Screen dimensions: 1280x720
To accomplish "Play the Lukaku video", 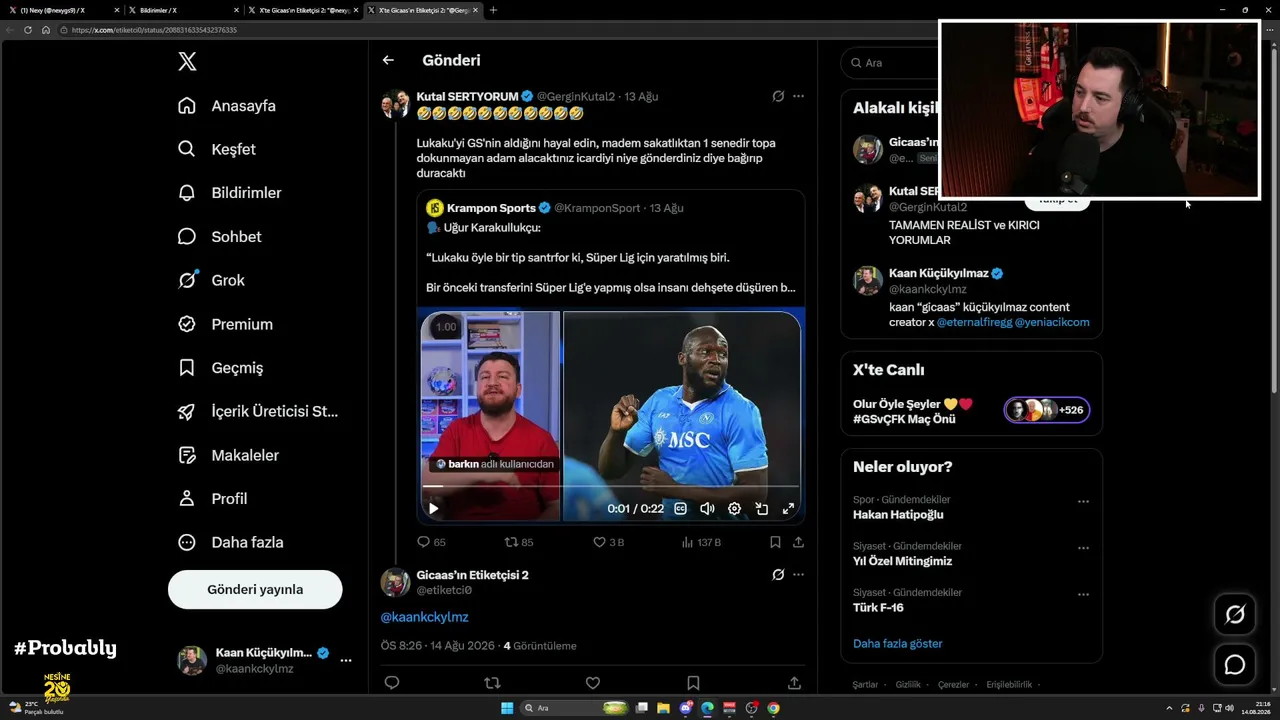I will pos(433,508).
